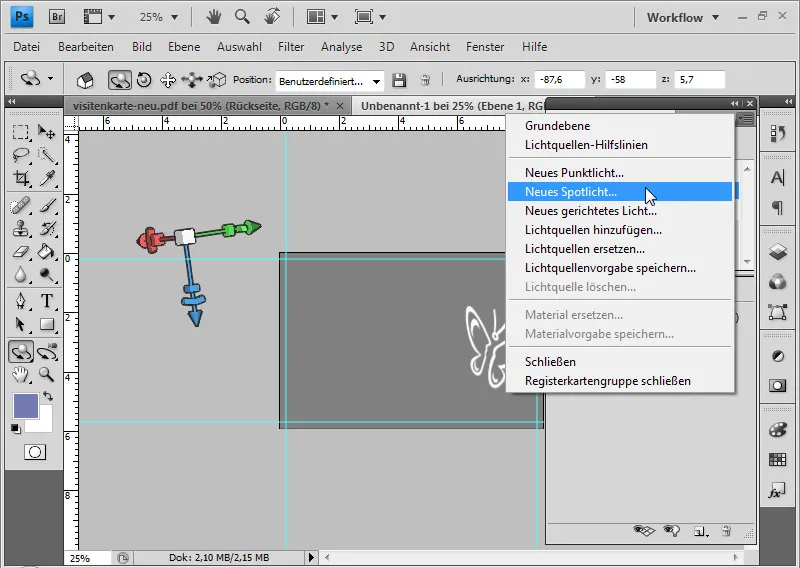Select the Clone Stamp tool
800x568 pixels.
coord(20,229)
